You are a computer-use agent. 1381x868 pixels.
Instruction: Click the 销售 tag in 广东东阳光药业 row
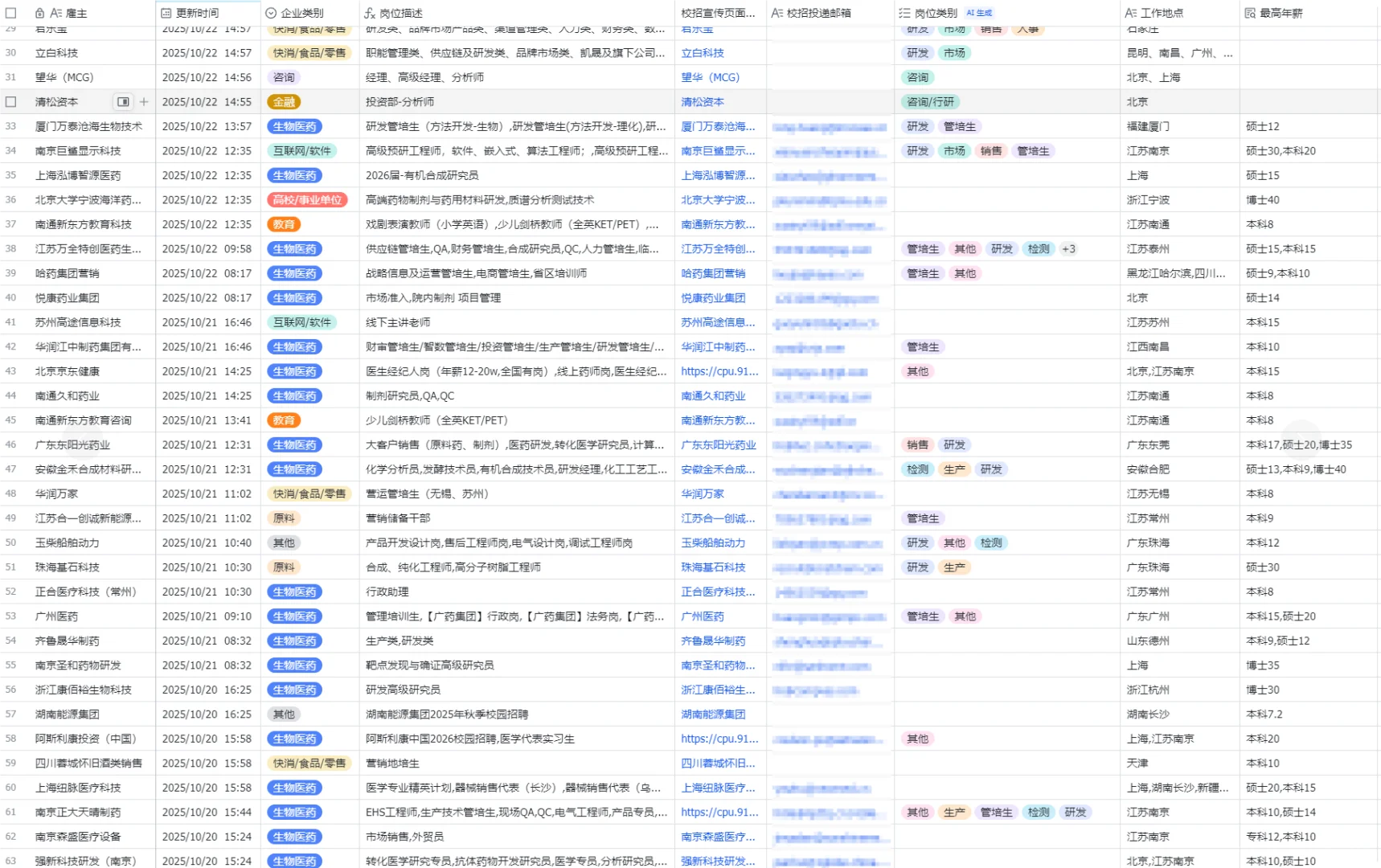918,444
